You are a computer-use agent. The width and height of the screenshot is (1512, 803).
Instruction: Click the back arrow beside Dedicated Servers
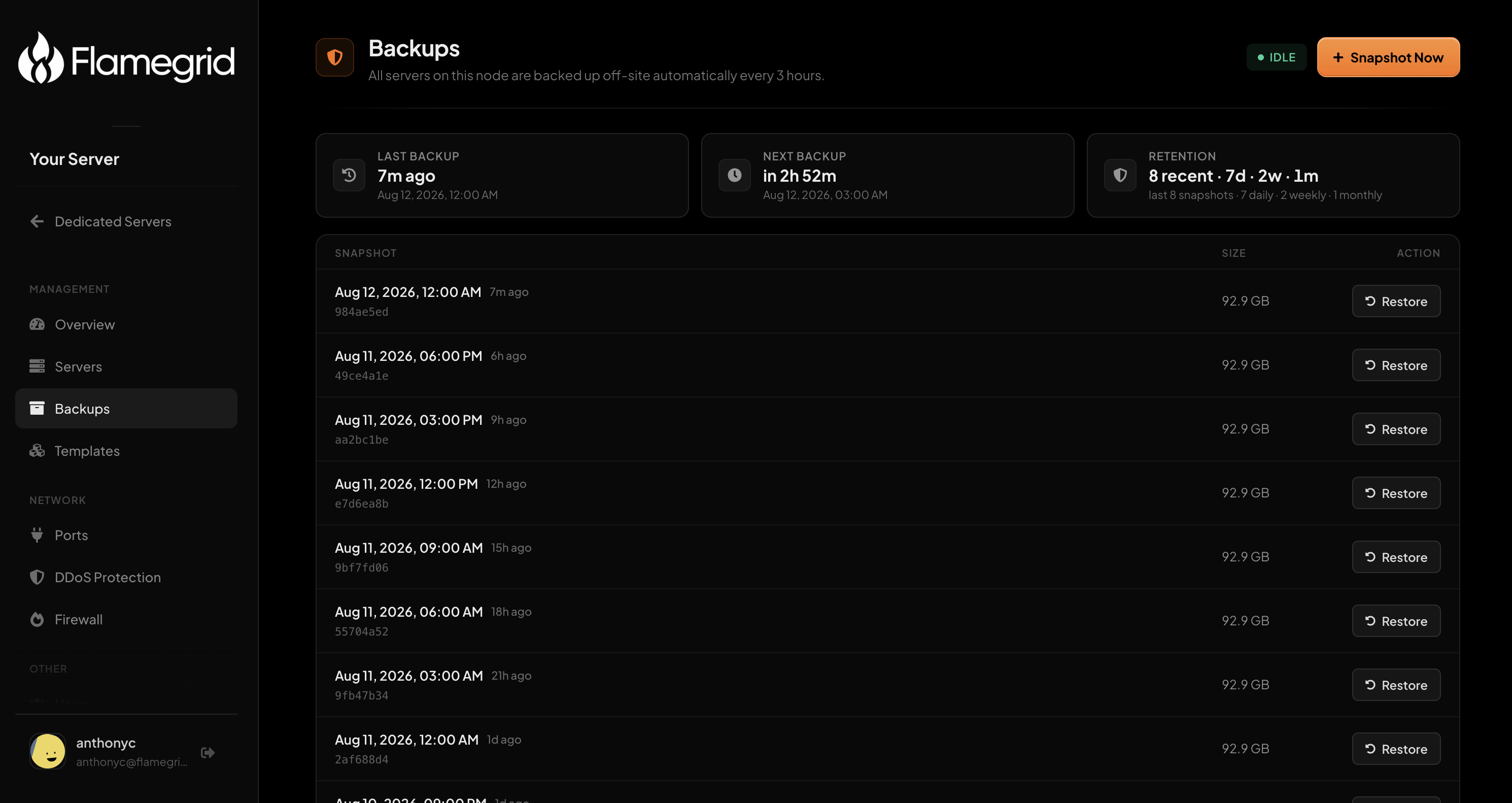[x=37, y=221]
